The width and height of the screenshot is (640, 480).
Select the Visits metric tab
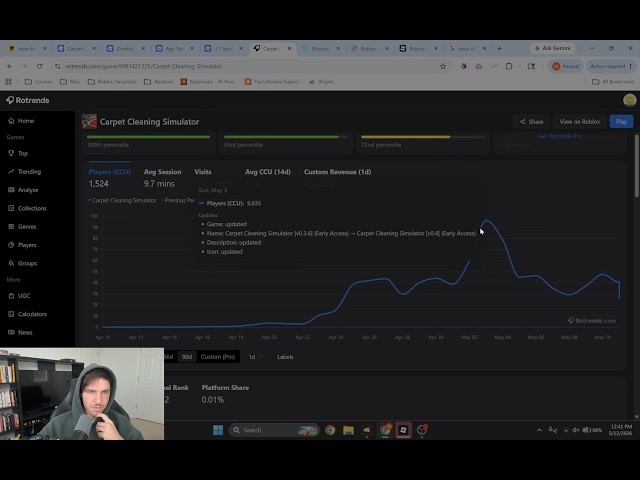pos(203,172)
